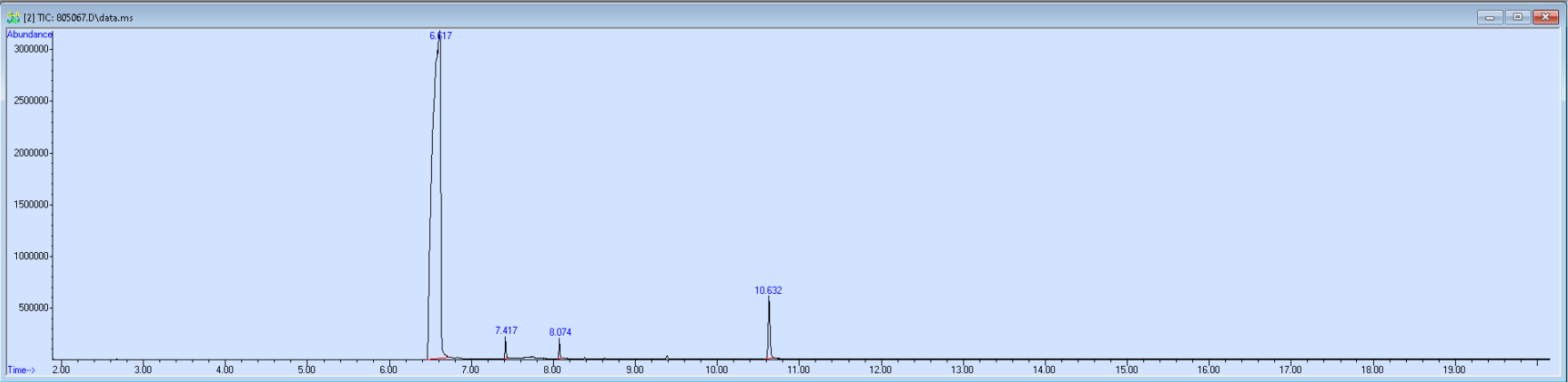1568x382 pixels.
Task: Click the 12.00 time axis label
Action: coord(880,370)
